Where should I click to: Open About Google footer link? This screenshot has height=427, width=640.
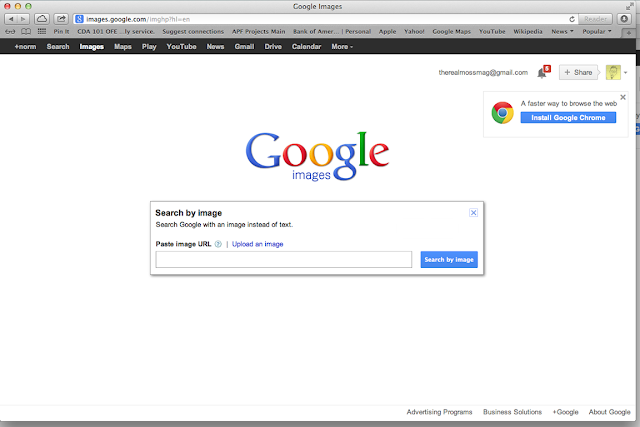pyautogui.click(x=609, y=412)
